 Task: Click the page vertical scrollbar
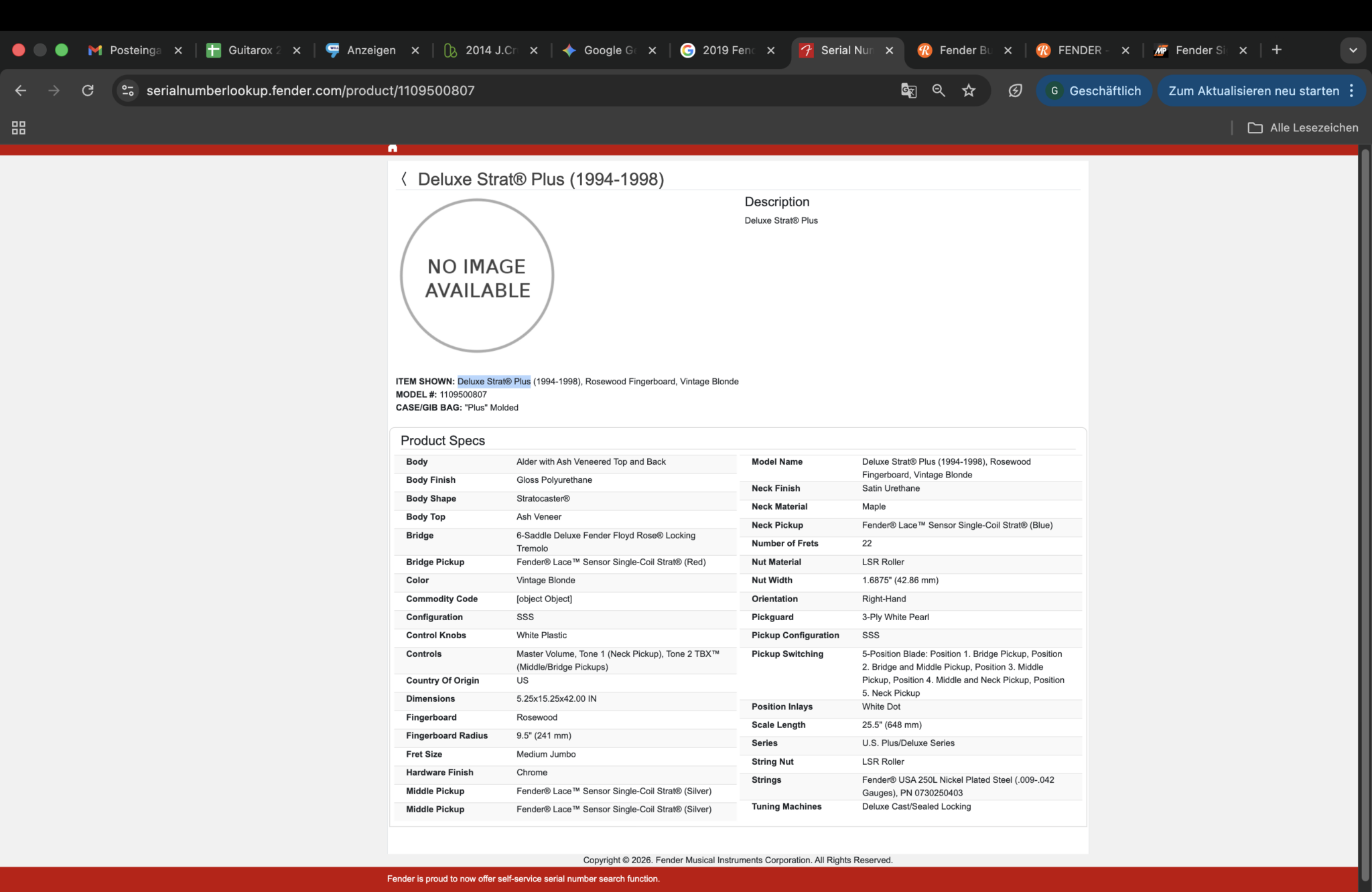click(x=1365, y=516)
